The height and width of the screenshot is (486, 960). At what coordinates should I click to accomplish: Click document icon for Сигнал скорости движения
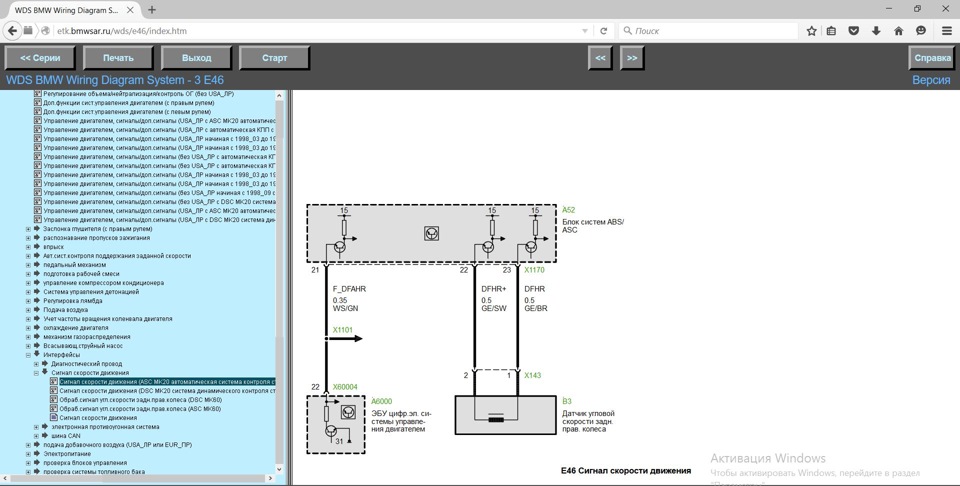(x=54, y=417)
